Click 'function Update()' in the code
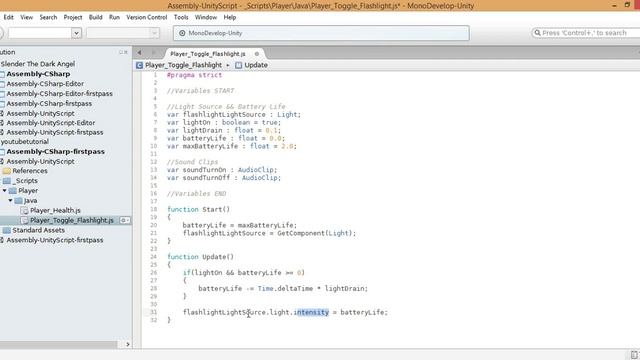This screenshot has width=640, height=360. coord(200,257)
